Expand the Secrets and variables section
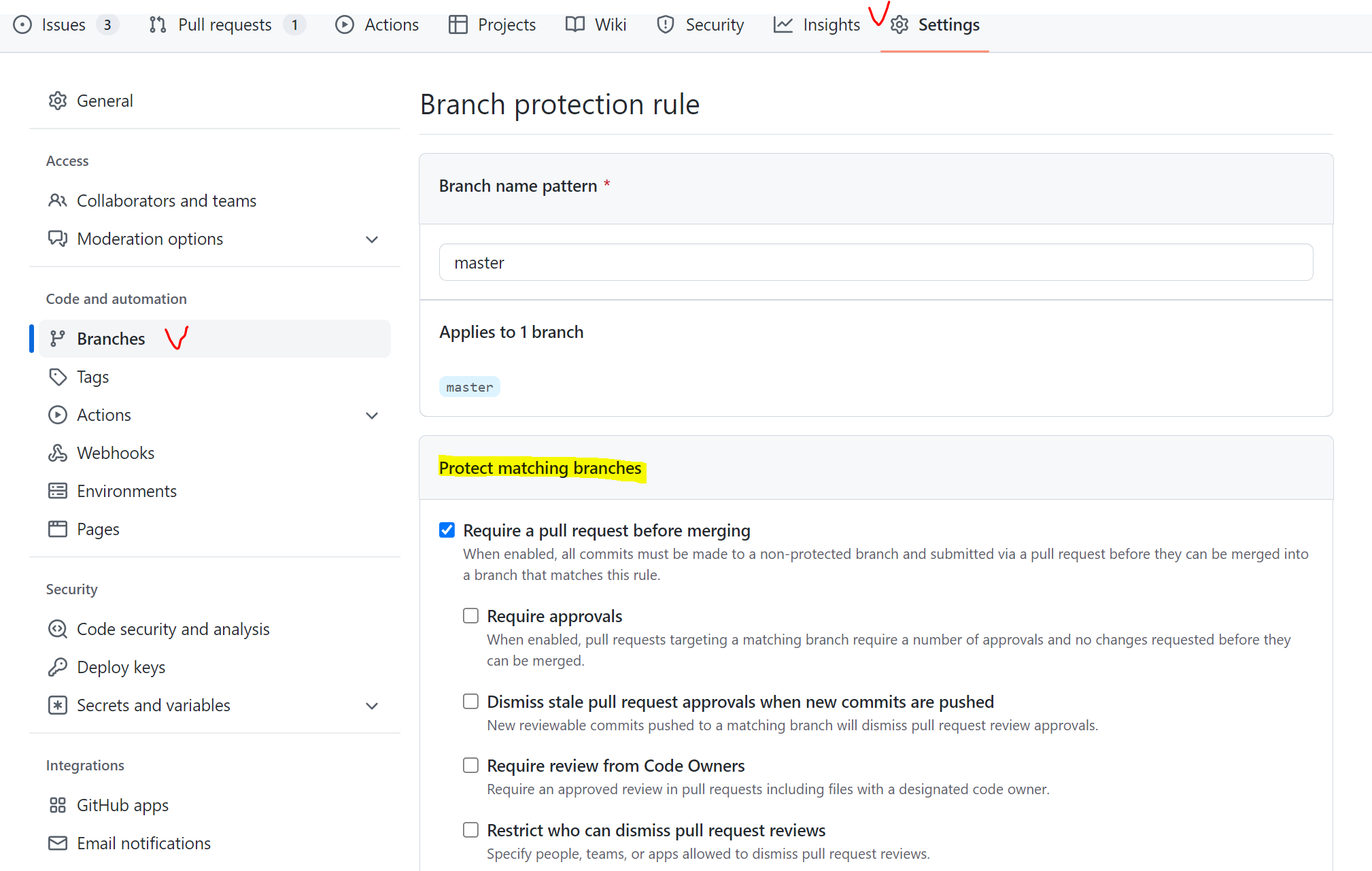Viewport: 1372px width, 871px height. [371, 706]
